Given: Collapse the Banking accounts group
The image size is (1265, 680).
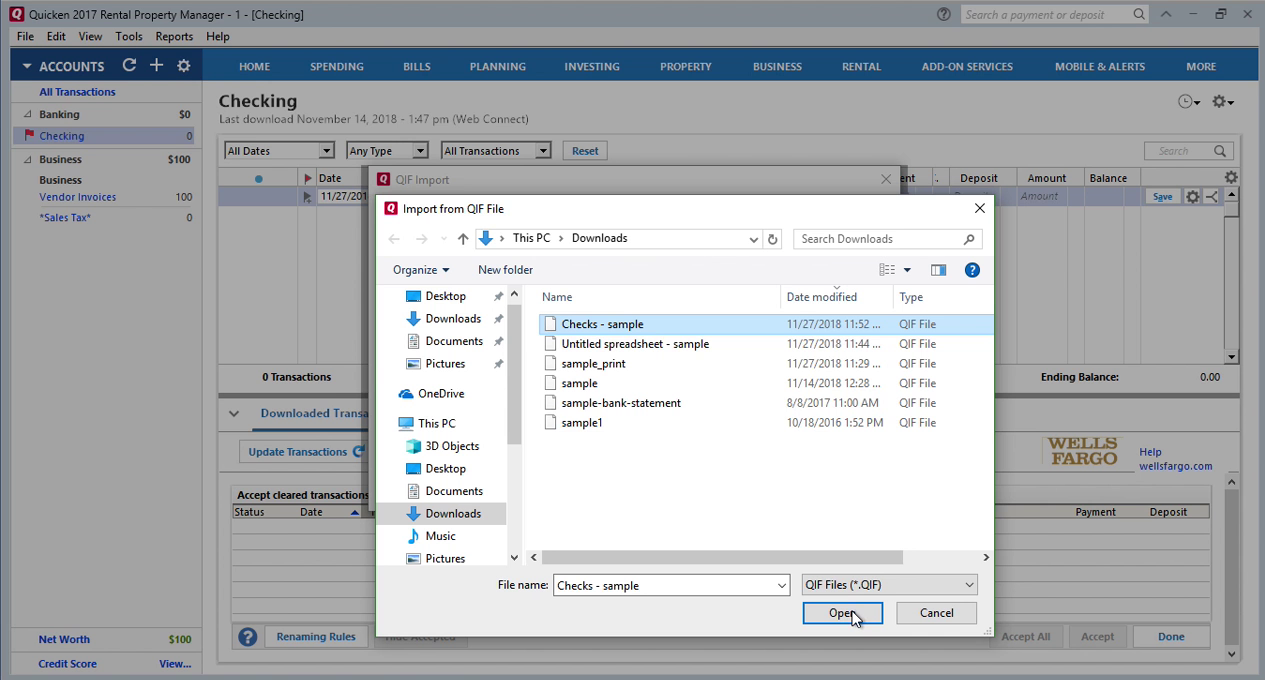Looking at the screenshot, I should tap(27, 114).
